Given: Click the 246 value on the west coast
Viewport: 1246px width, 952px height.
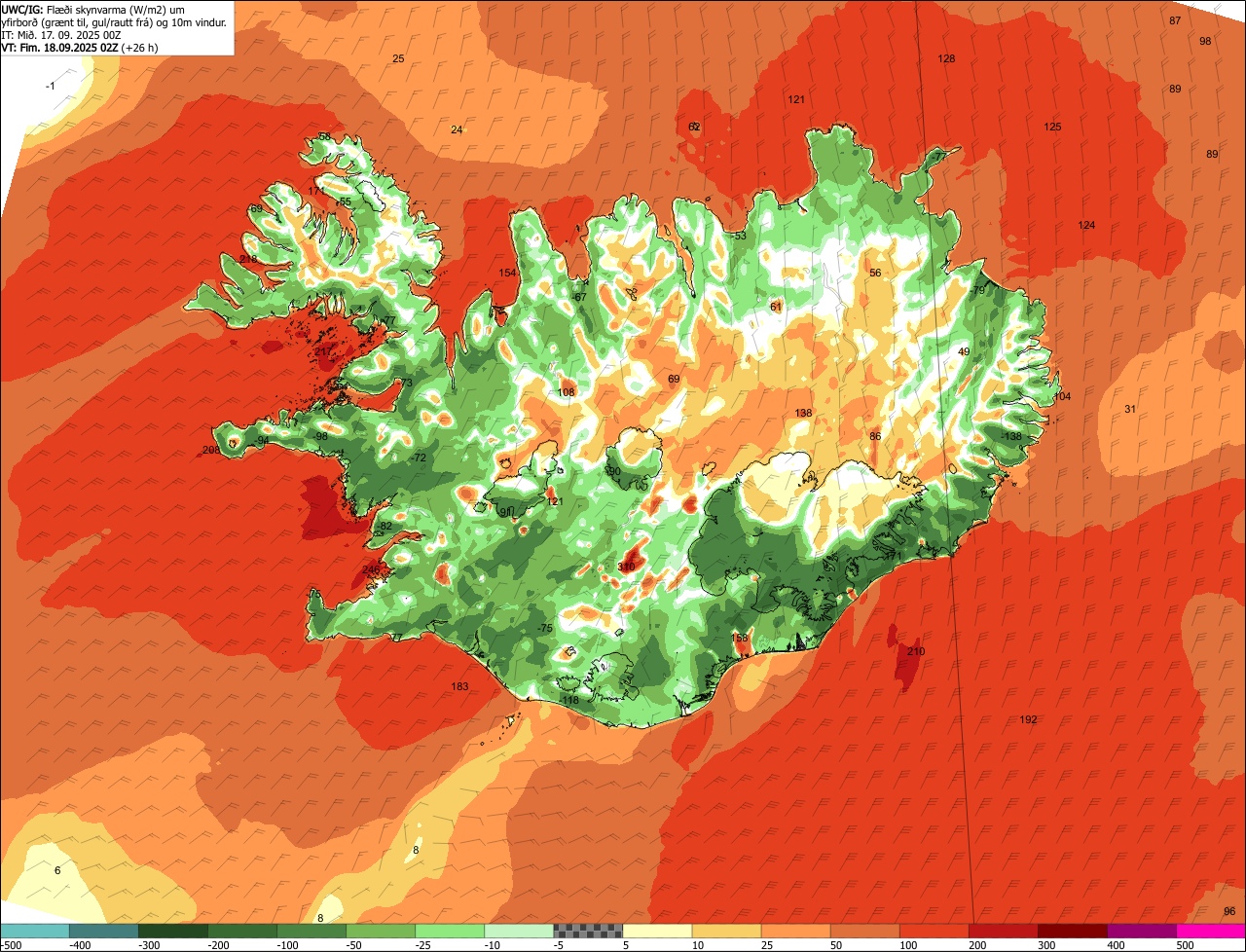Looking at the screenshot, I should (x=371, y=569).
